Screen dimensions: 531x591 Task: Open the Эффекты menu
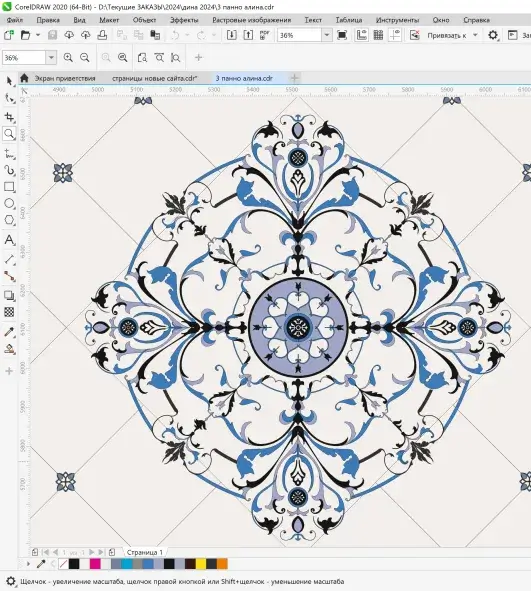[184, 20]
